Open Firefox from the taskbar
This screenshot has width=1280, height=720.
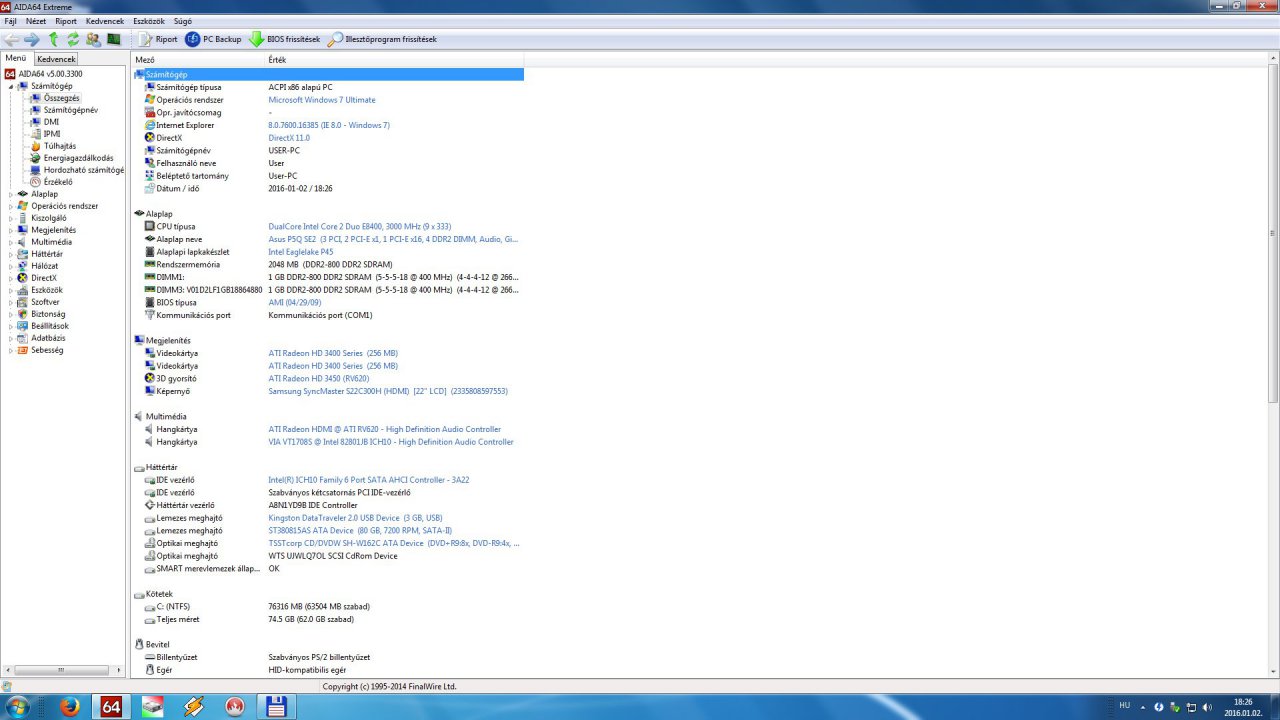tap(69, 706)
